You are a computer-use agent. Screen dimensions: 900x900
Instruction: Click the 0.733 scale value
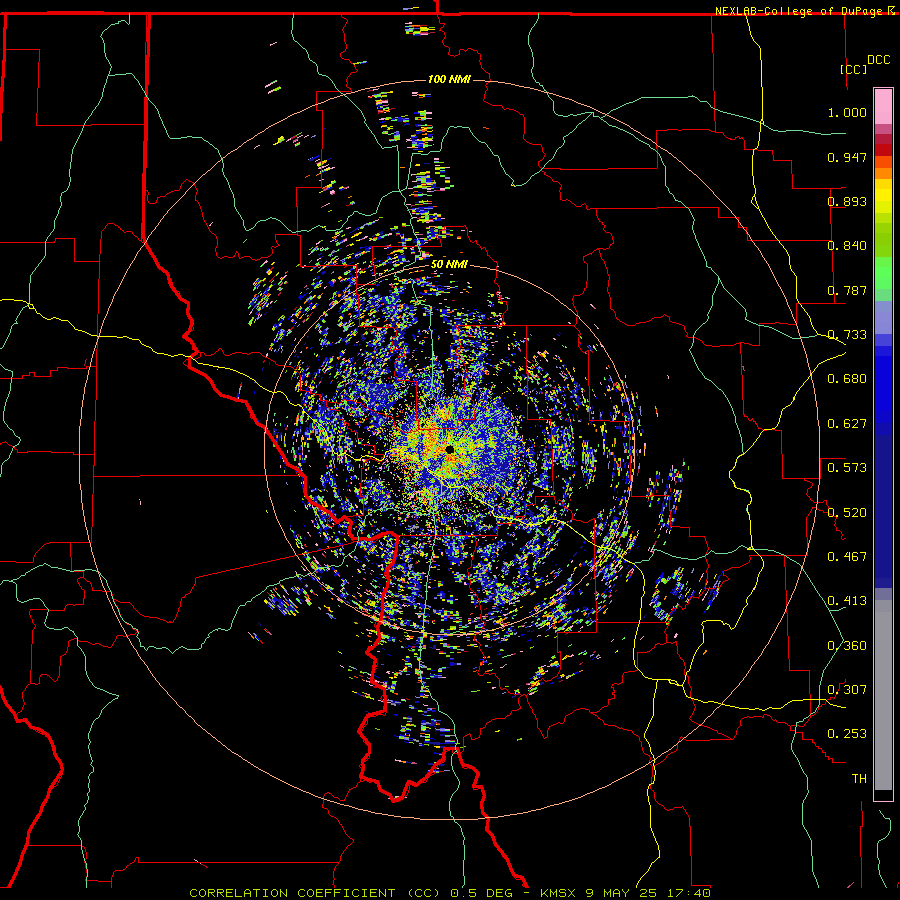(x=847, y=335)
